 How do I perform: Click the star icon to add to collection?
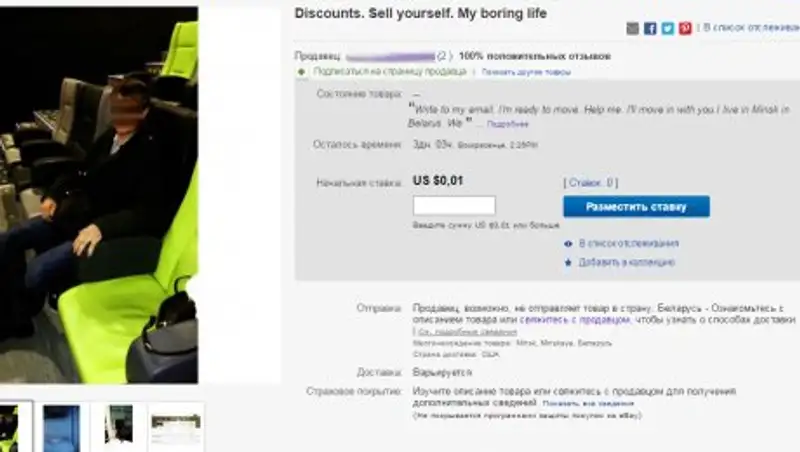(568, 263)
